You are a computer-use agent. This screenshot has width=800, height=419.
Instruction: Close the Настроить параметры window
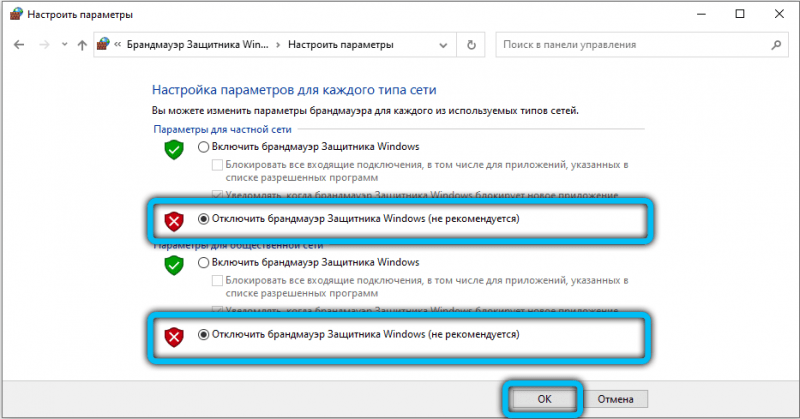pos(779,14)
